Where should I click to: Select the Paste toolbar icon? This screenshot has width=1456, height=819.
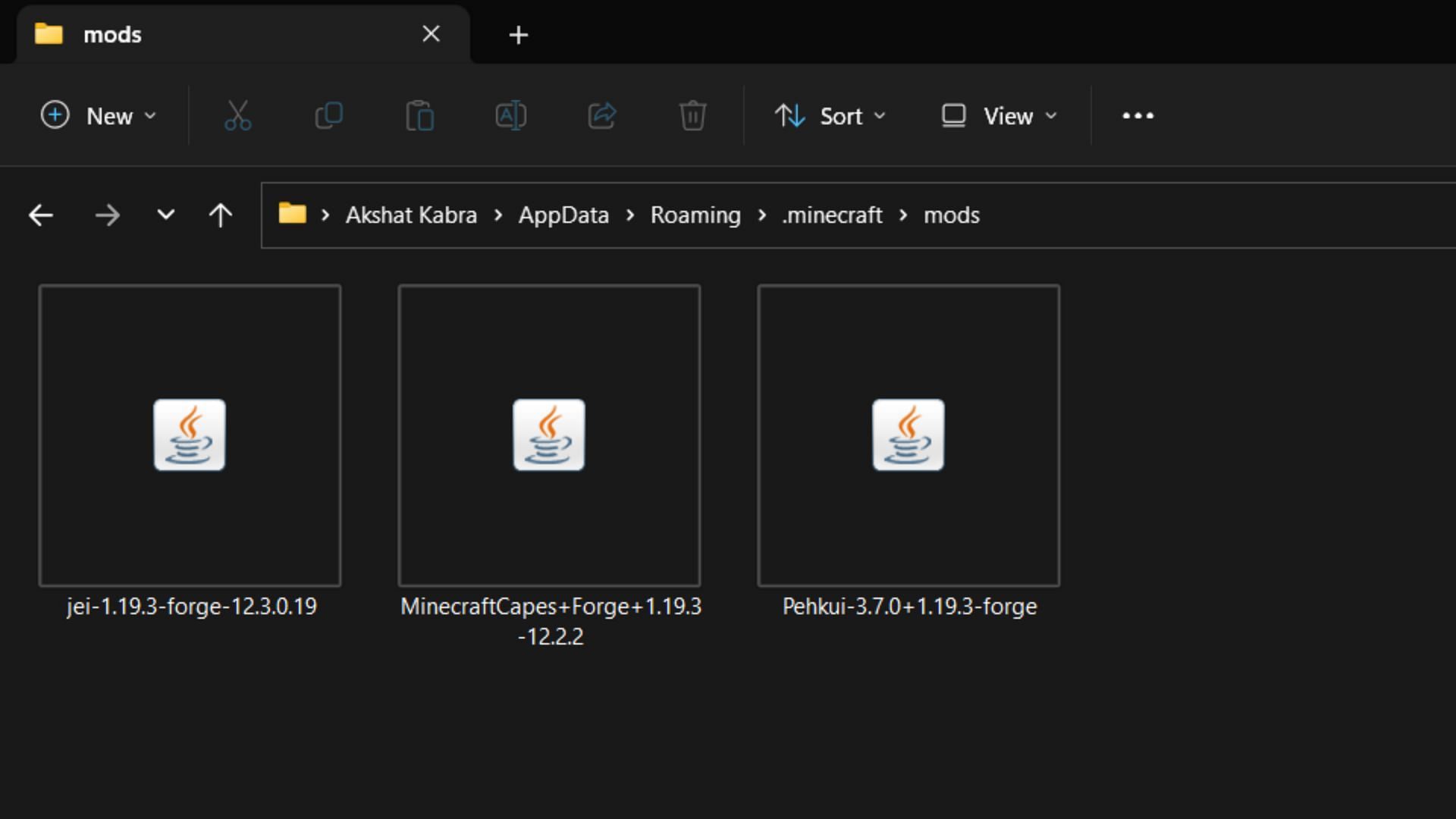point(421,115)
